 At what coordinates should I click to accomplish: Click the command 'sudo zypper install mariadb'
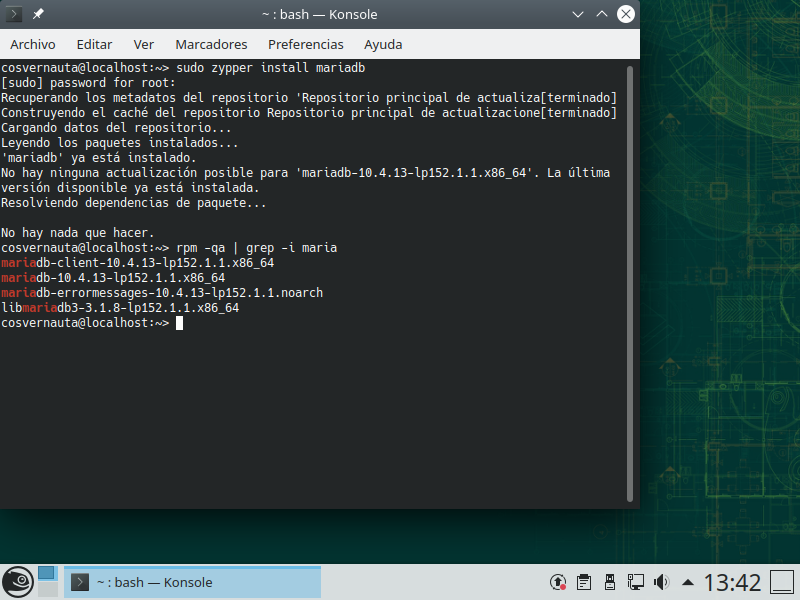(x=271, y=68)
